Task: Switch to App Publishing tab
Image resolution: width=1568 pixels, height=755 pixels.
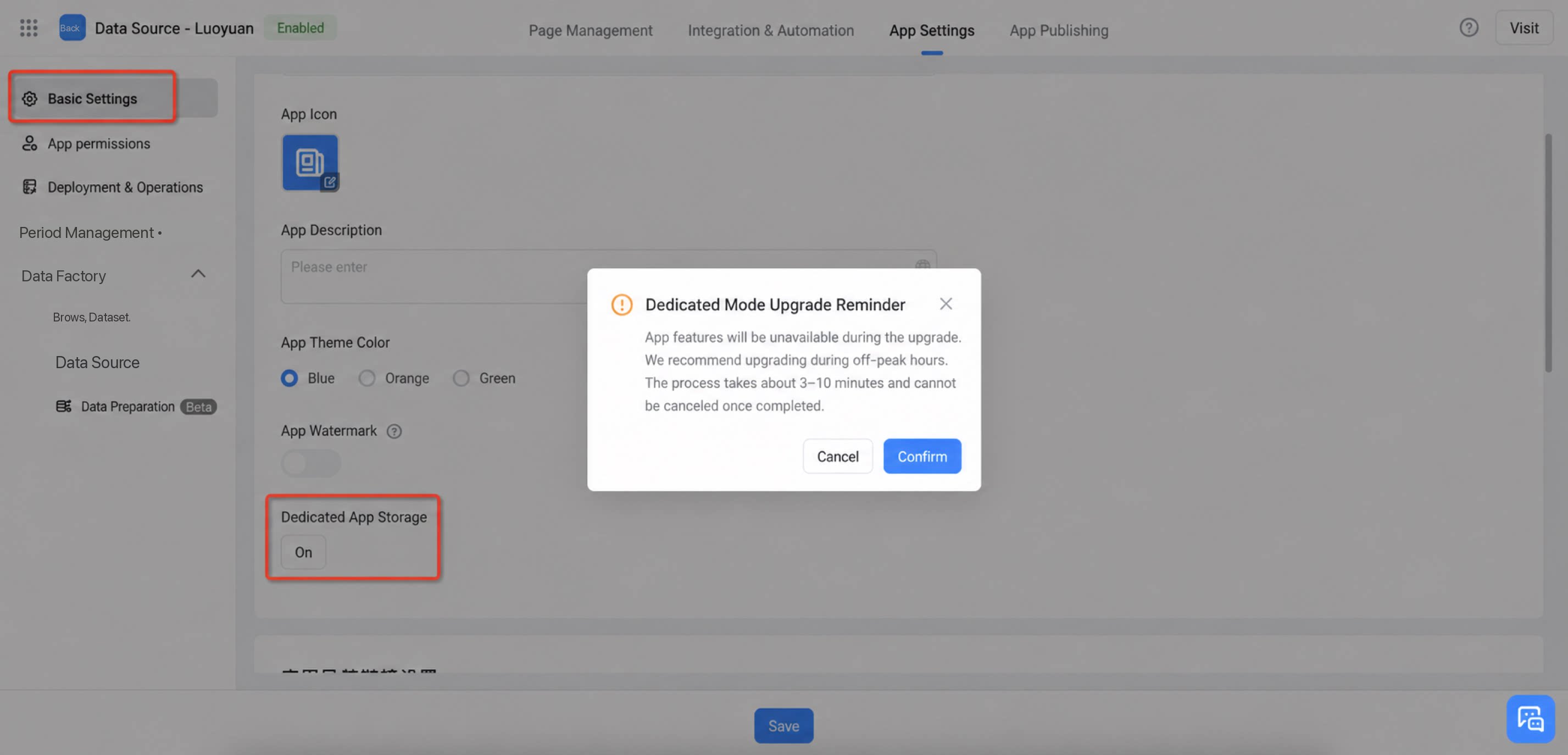Action: pyautogui.click(x=1059, y=30)
